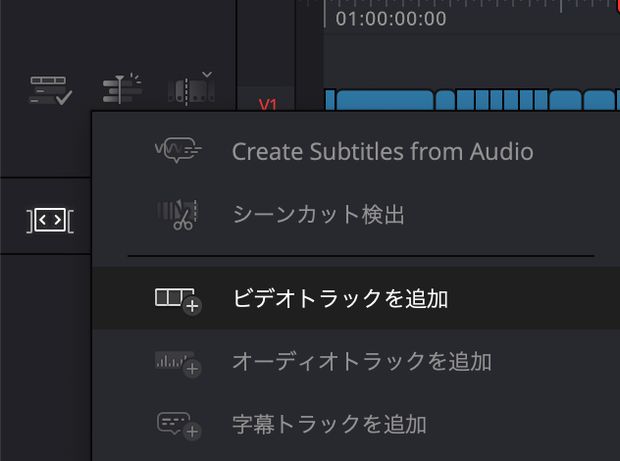The image size is (620, 461).
Task: Select the long blue clip in V1
Action: click(x=385, y=100)
